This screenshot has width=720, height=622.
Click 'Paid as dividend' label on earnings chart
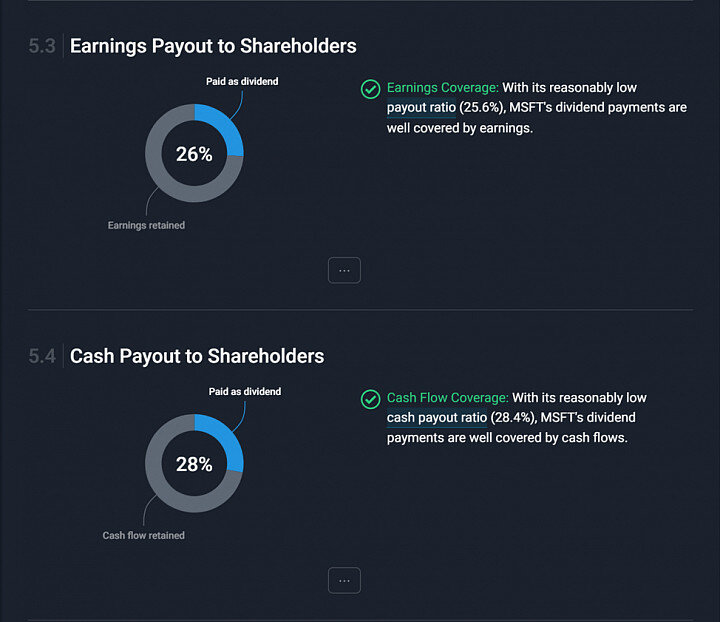(x=242, y=81)
